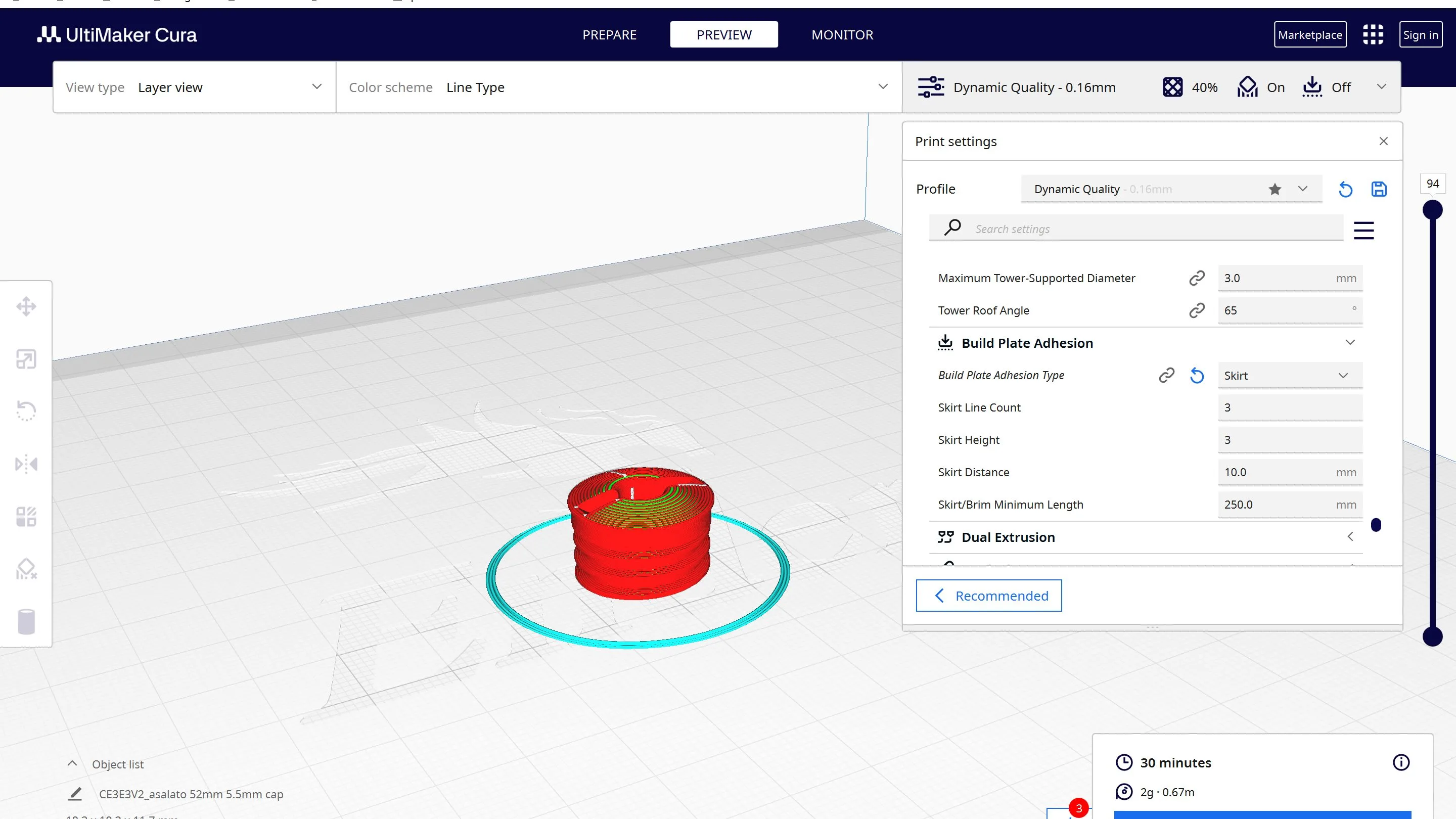Click the pencil edit icon beside object name
This screenshot has height=819, width=1456.
pos(75,794)
